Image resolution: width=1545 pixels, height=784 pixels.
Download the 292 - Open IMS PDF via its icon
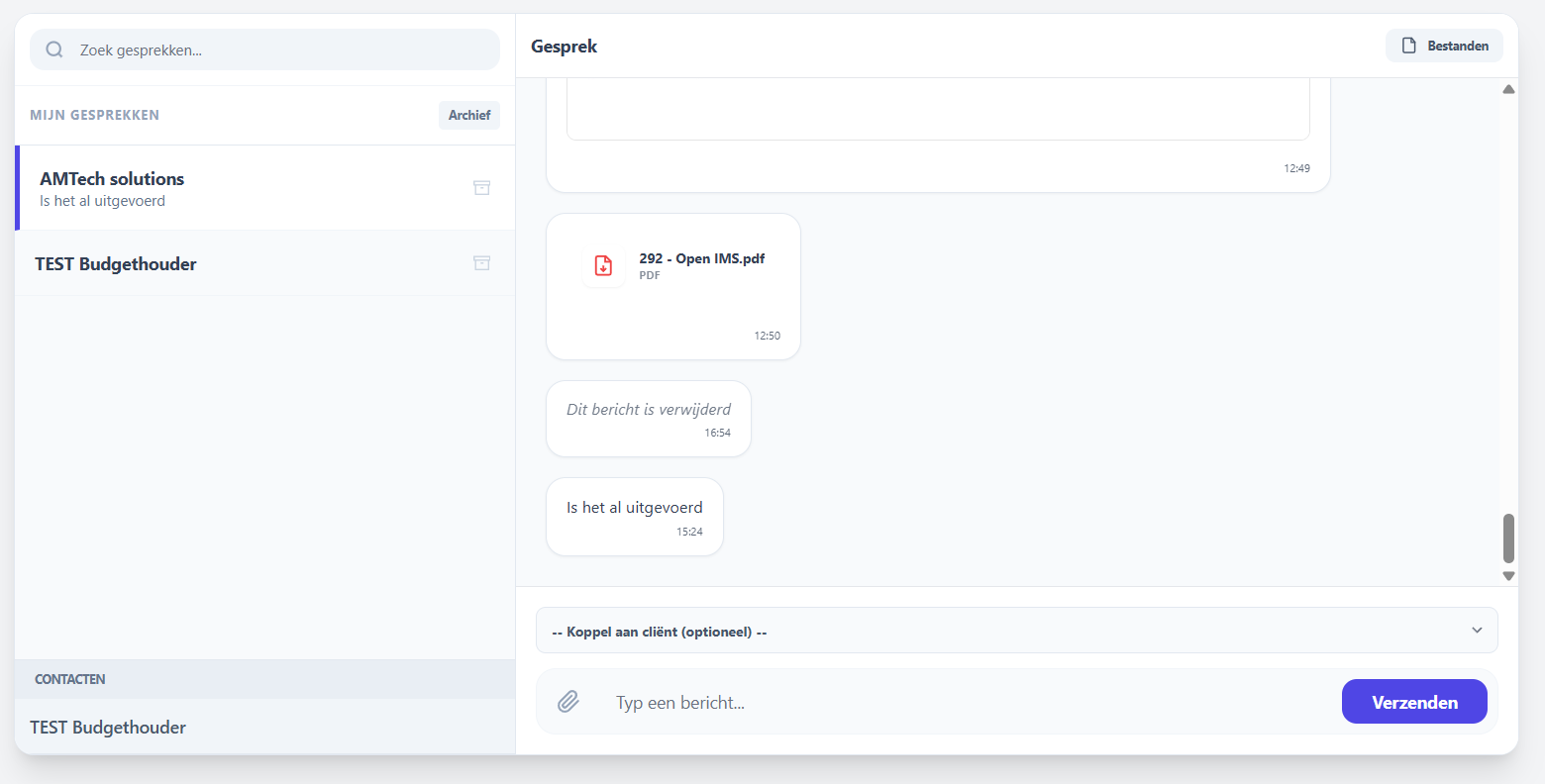(603, 265)
